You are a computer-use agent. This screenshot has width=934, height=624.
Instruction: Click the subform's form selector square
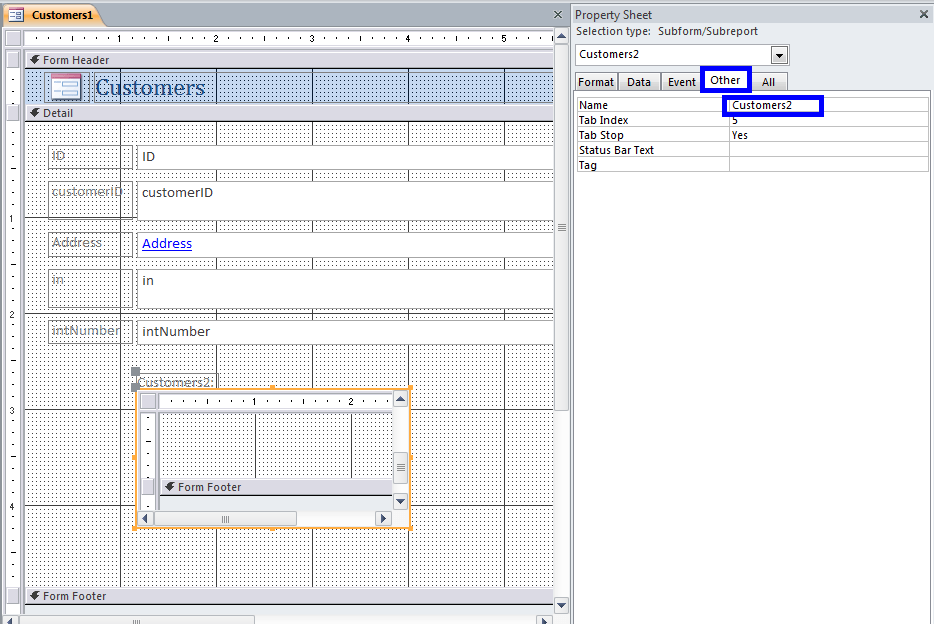click(148, 401)
